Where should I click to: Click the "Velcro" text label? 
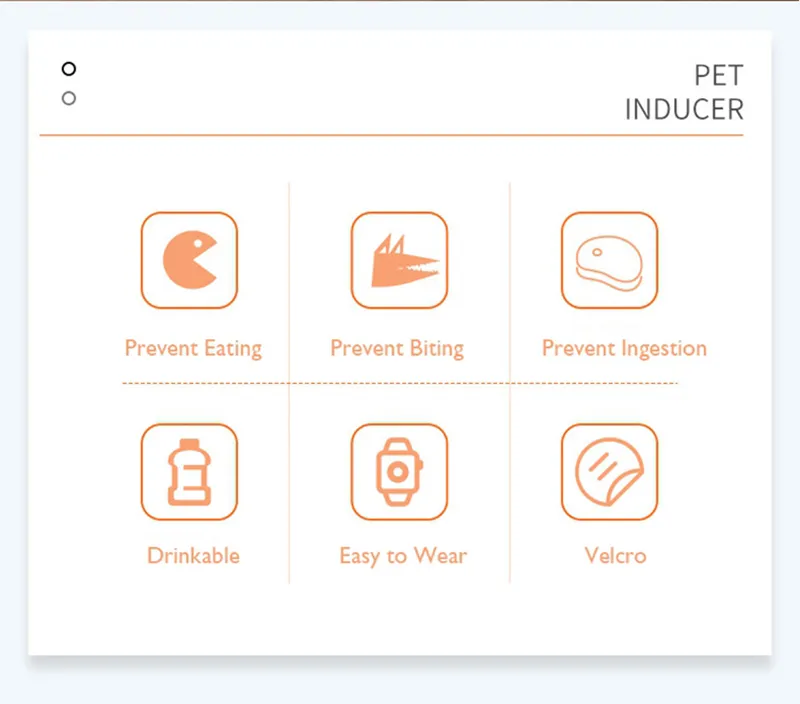click(x=615, y=556)
